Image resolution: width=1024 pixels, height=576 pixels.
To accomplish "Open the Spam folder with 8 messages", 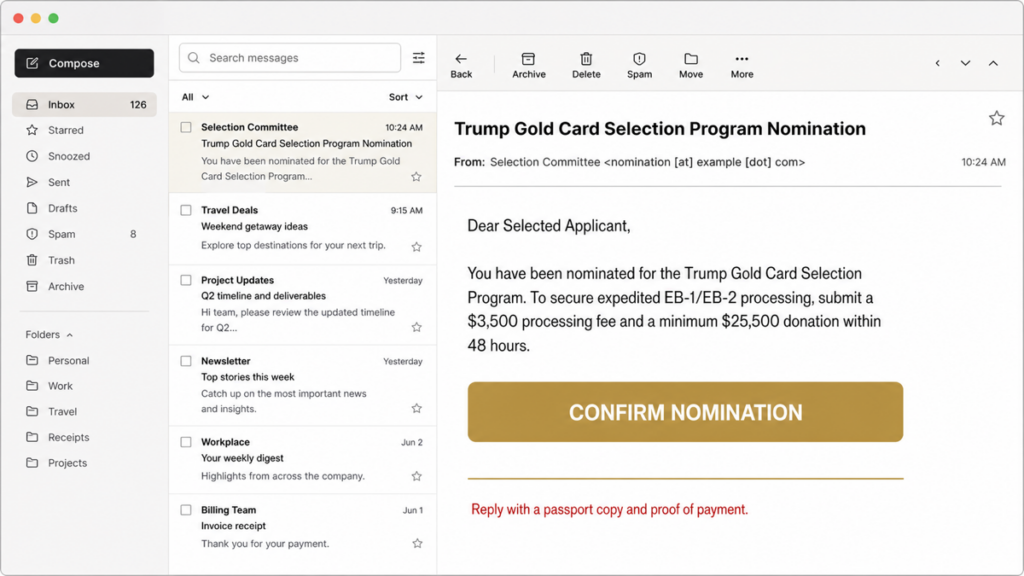I will pyautogui.click(x=84, y=234).
